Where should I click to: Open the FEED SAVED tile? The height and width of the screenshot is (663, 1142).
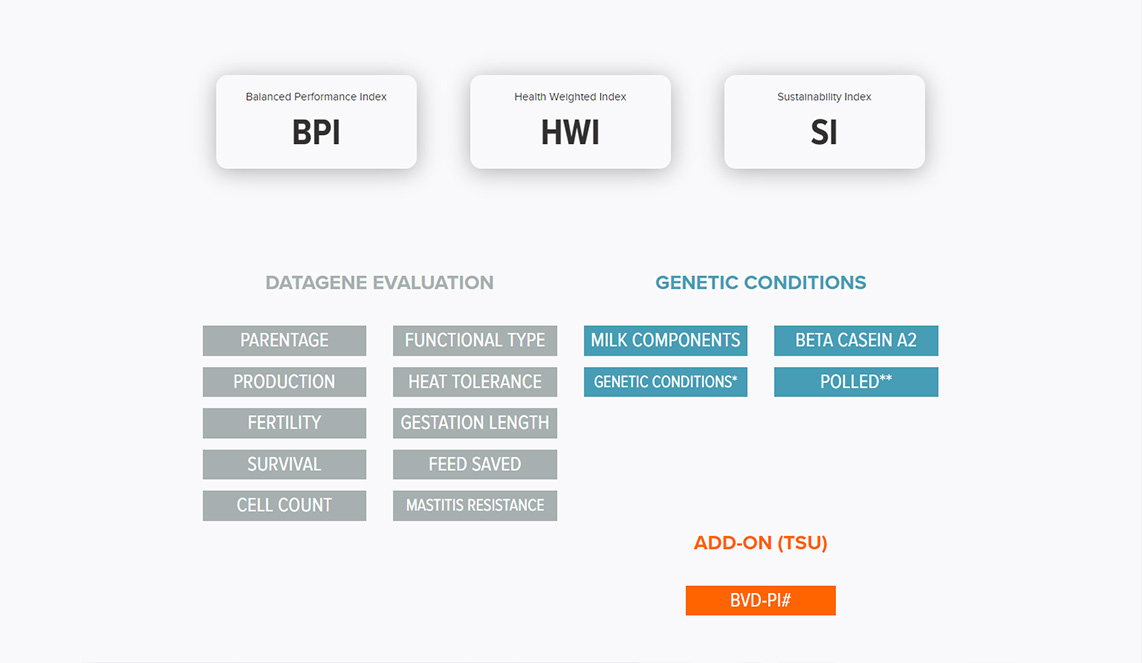pyautogui.click(x=475, y=464)
